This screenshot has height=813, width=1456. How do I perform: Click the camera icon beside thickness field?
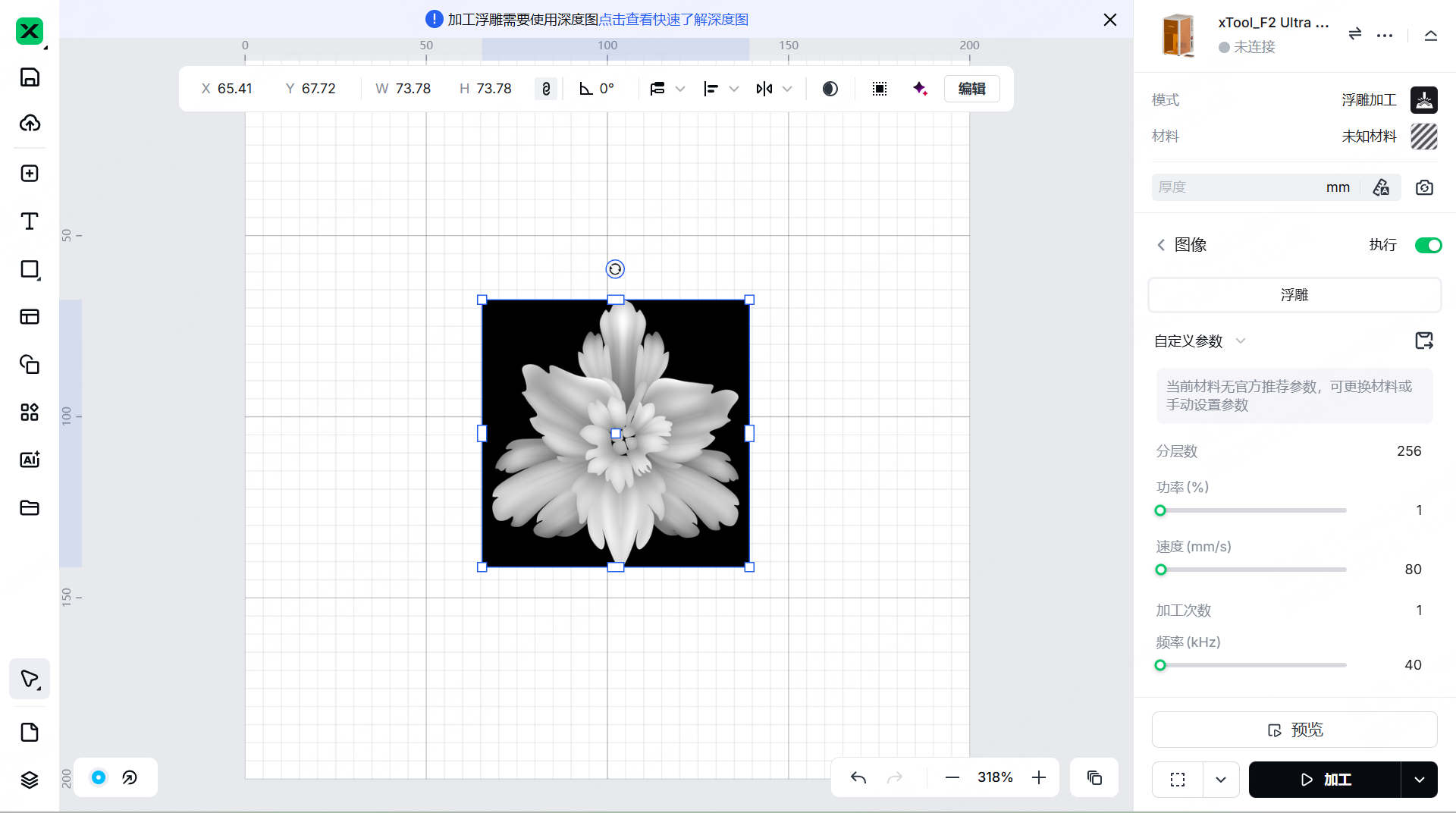pyautogui.click(x=1424, y=187)
